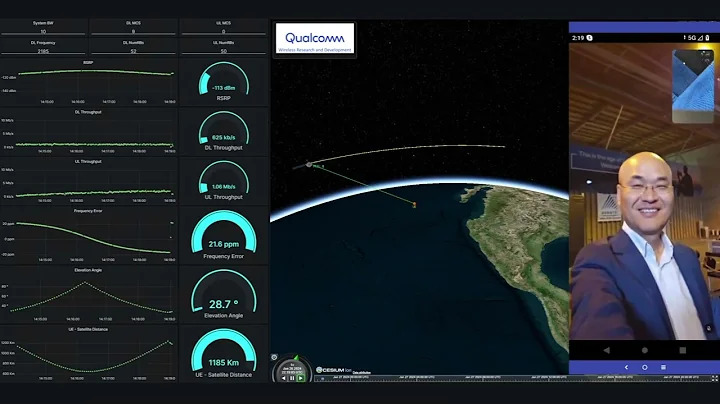
Task: Click the UE - Satellite Distance gauge
Action: 224,354
